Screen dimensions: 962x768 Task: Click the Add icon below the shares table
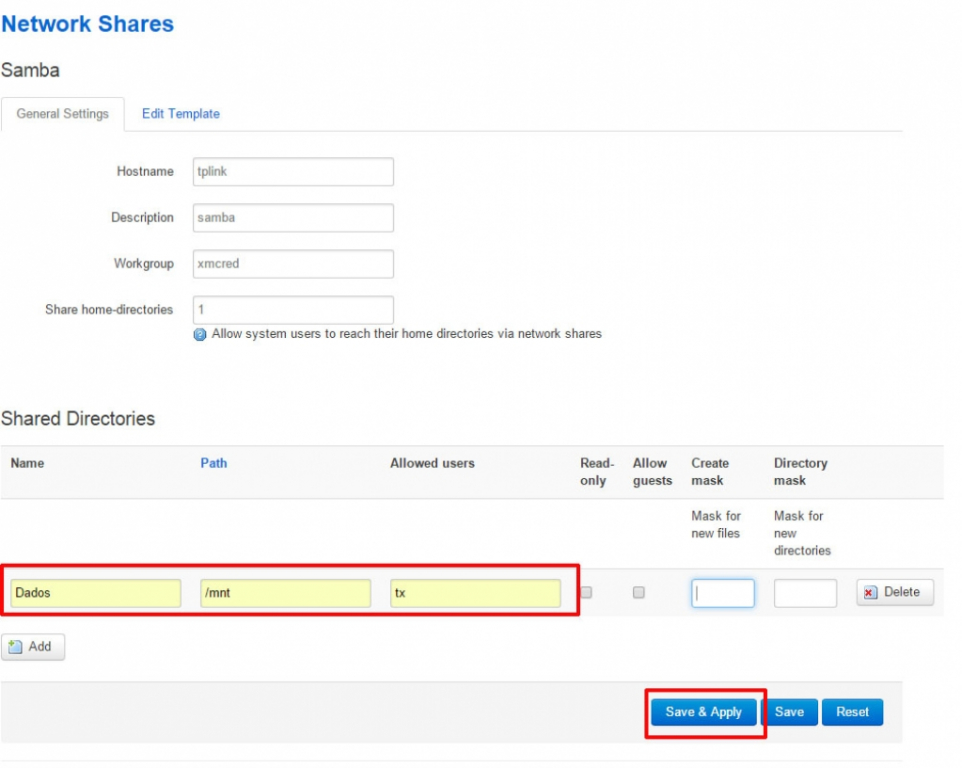tap(15, 647)
